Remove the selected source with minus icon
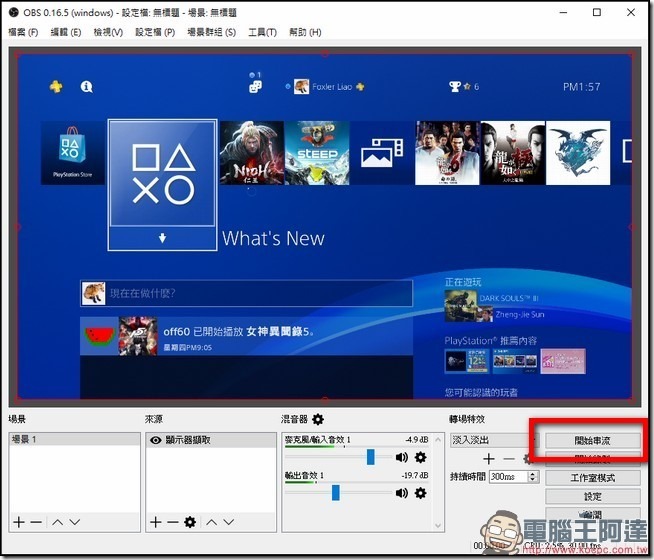Viewport: 654px width, 560px height. tap(173, 522)
